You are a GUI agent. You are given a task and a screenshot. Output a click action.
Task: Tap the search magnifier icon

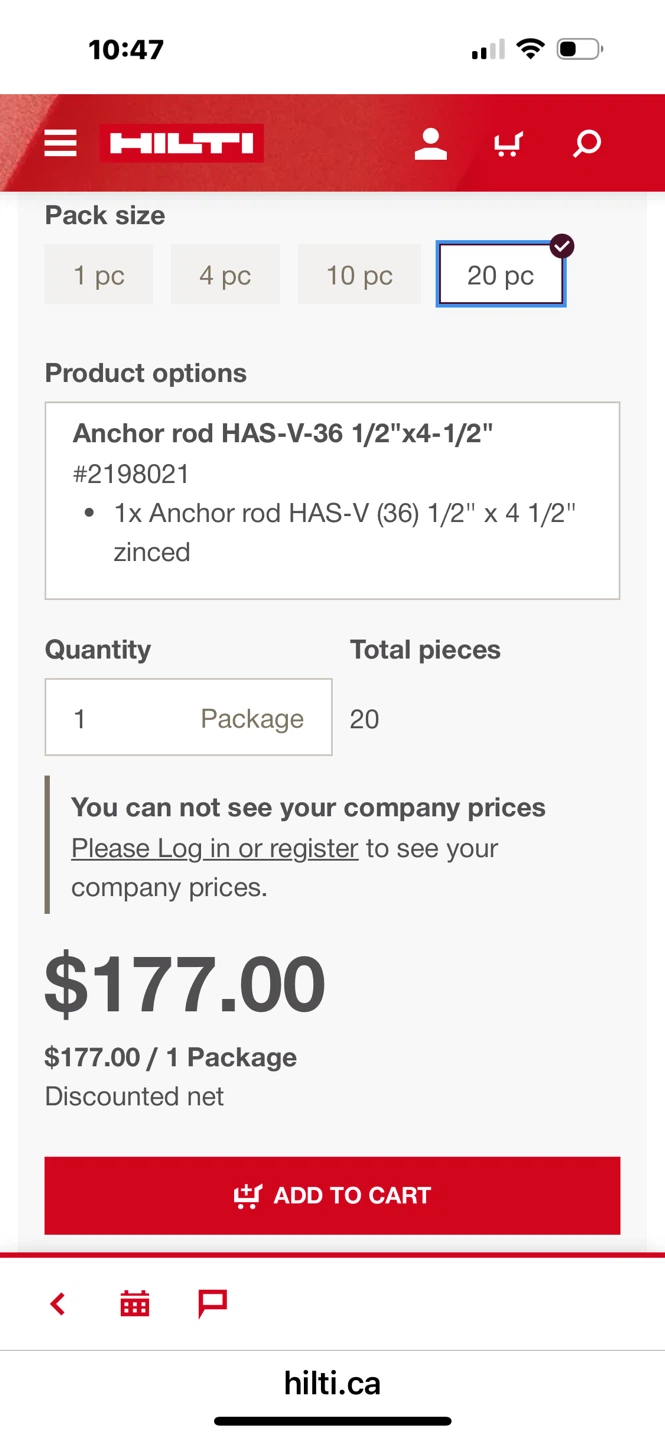coord(587,144)
